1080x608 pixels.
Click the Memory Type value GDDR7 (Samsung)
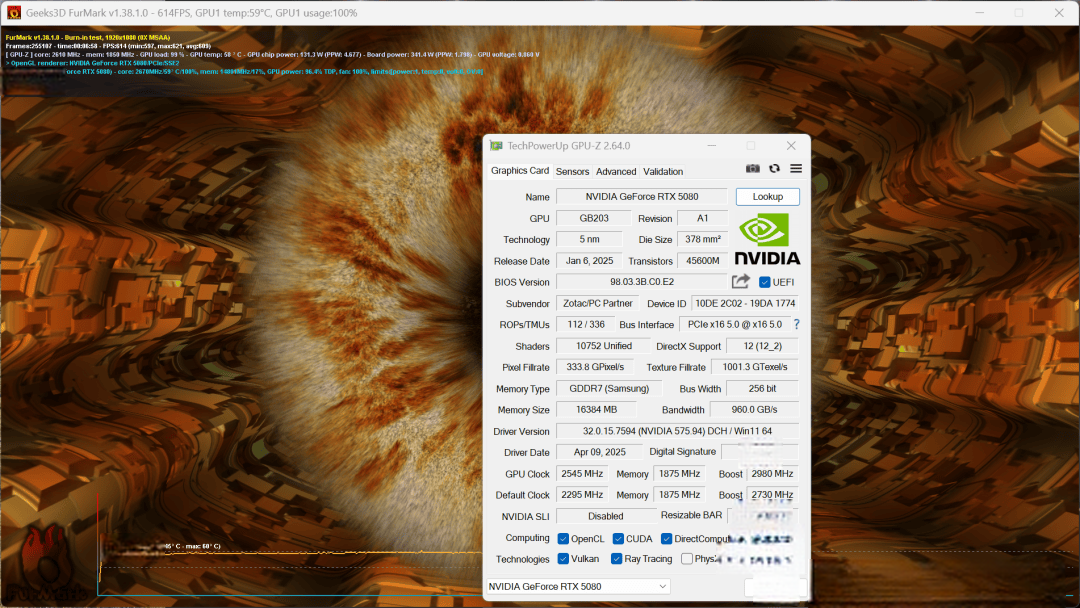pos(609,388)
